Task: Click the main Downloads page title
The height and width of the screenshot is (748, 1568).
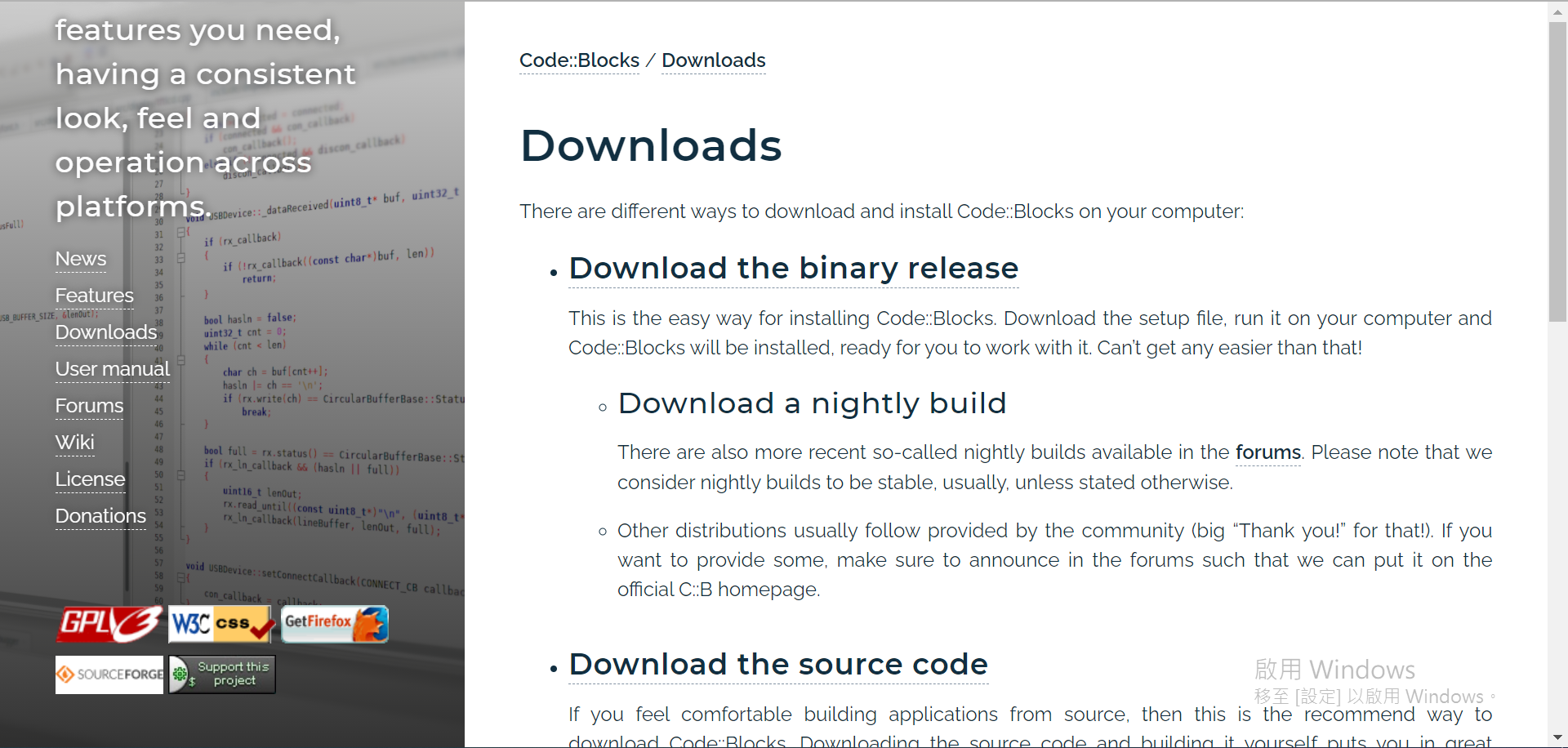Action: (651, 146)
